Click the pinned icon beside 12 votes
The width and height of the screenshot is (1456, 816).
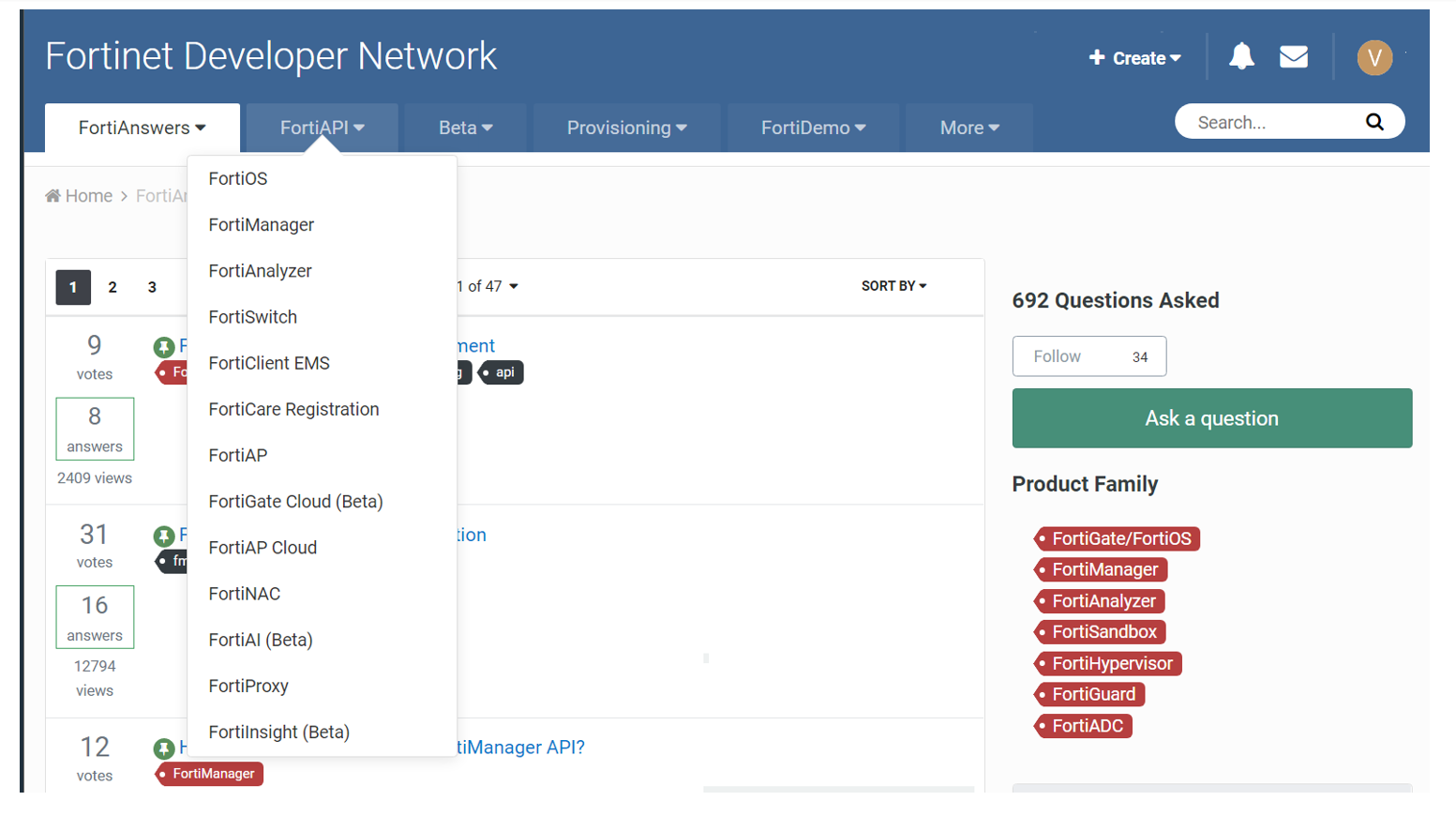click(x=164, y=748)
